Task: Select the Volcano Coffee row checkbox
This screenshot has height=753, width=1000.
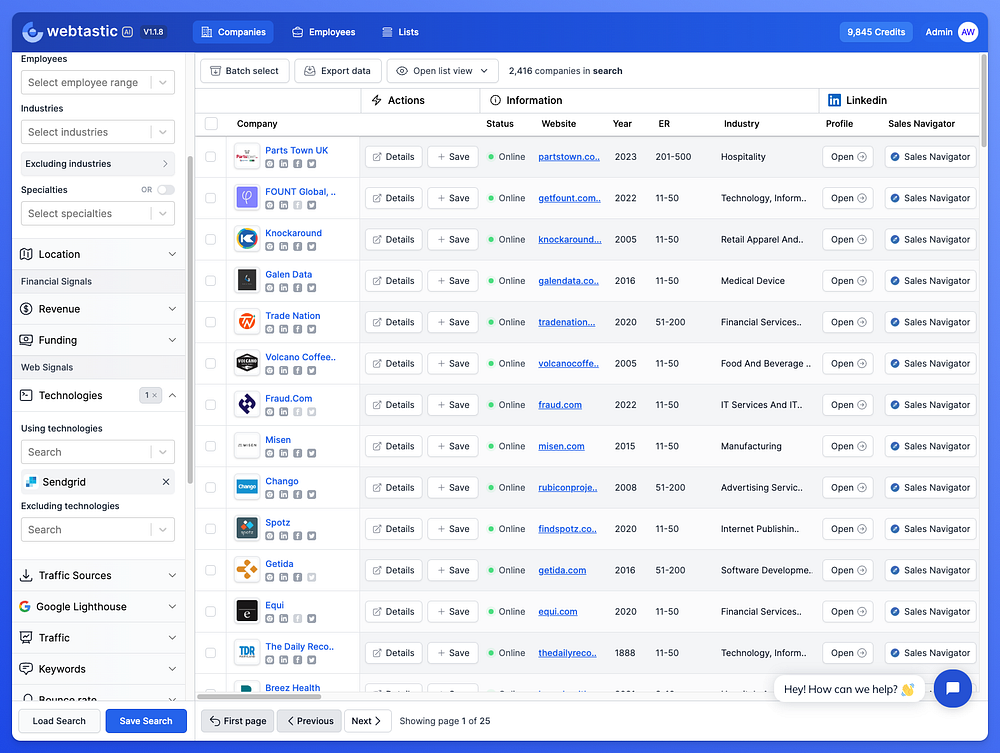Action: pos(210,363)
